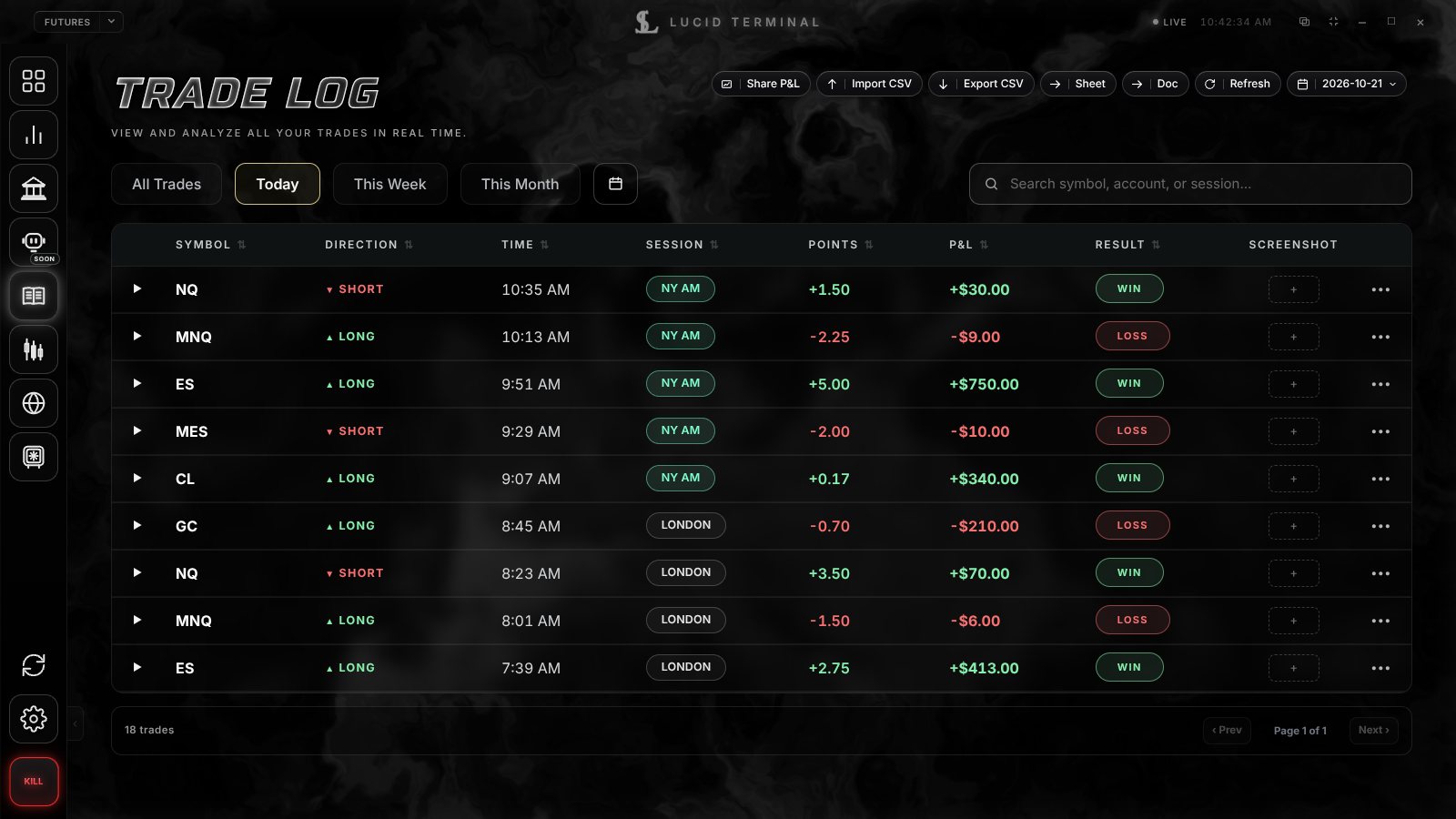Open the vault safe sidebar icon
The image size is (1456, 819).
34,457
